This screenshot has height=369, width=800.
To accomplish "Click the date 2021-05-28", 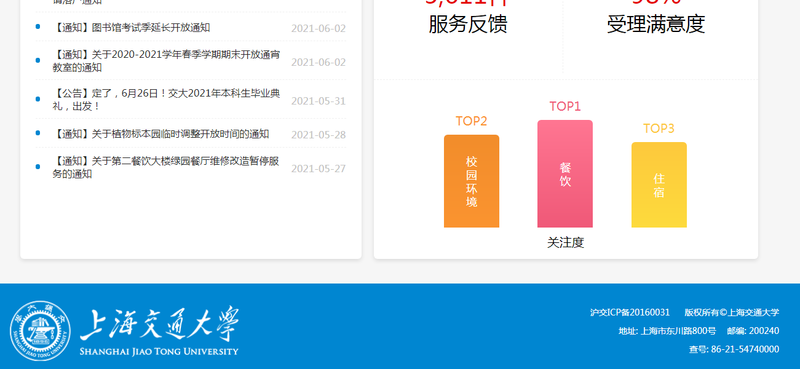I will pos(318,135).
